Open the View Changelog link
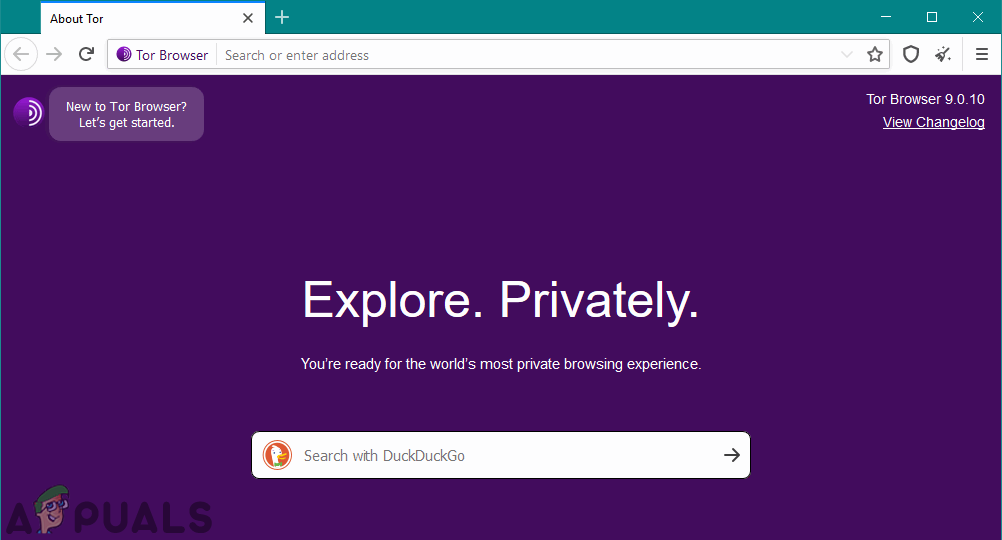The width and height of the screenshot is (1002, 540). (934, 122)
